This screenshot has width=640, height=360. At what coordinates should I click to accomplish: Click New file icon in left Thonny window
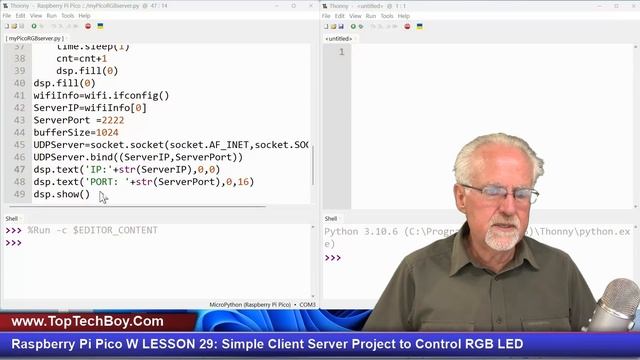pyautogui.click(x=7, y=26)
